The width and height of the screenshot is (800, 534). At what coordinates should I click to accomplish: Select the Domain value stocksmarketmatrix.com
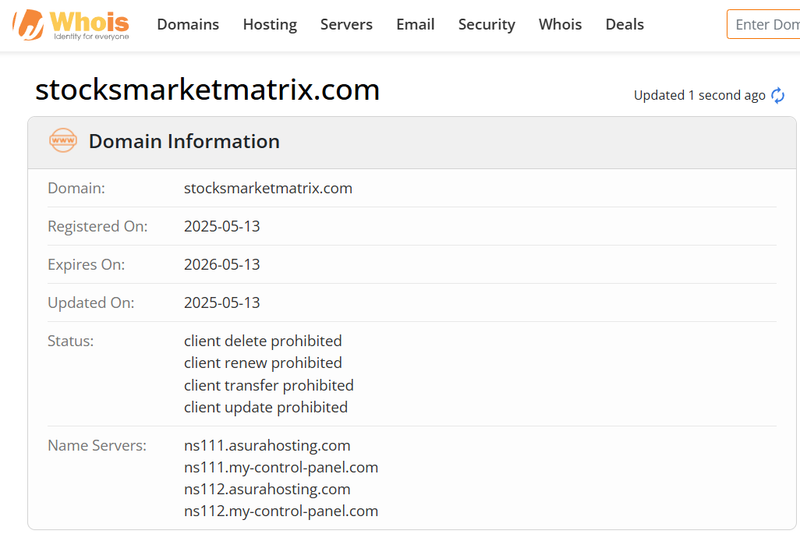pyautogui.click(x=268, y=188)
